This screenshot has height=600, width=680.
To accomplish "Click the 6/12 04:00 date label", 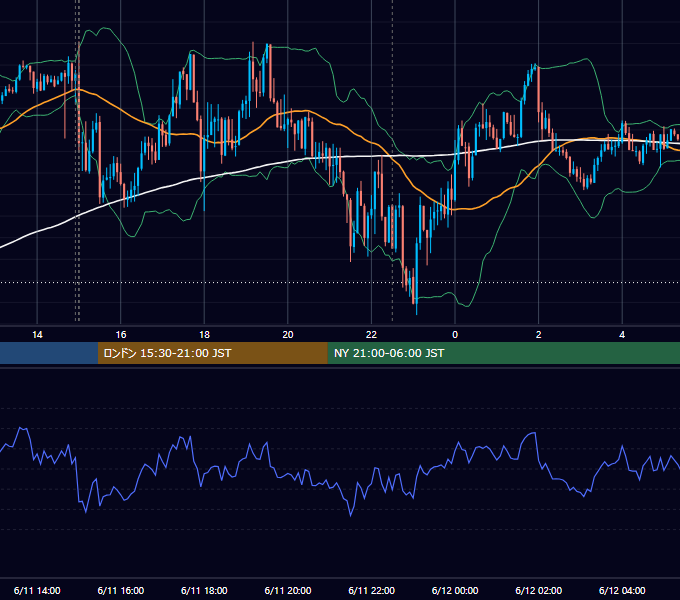I will (x=622, y=590).
